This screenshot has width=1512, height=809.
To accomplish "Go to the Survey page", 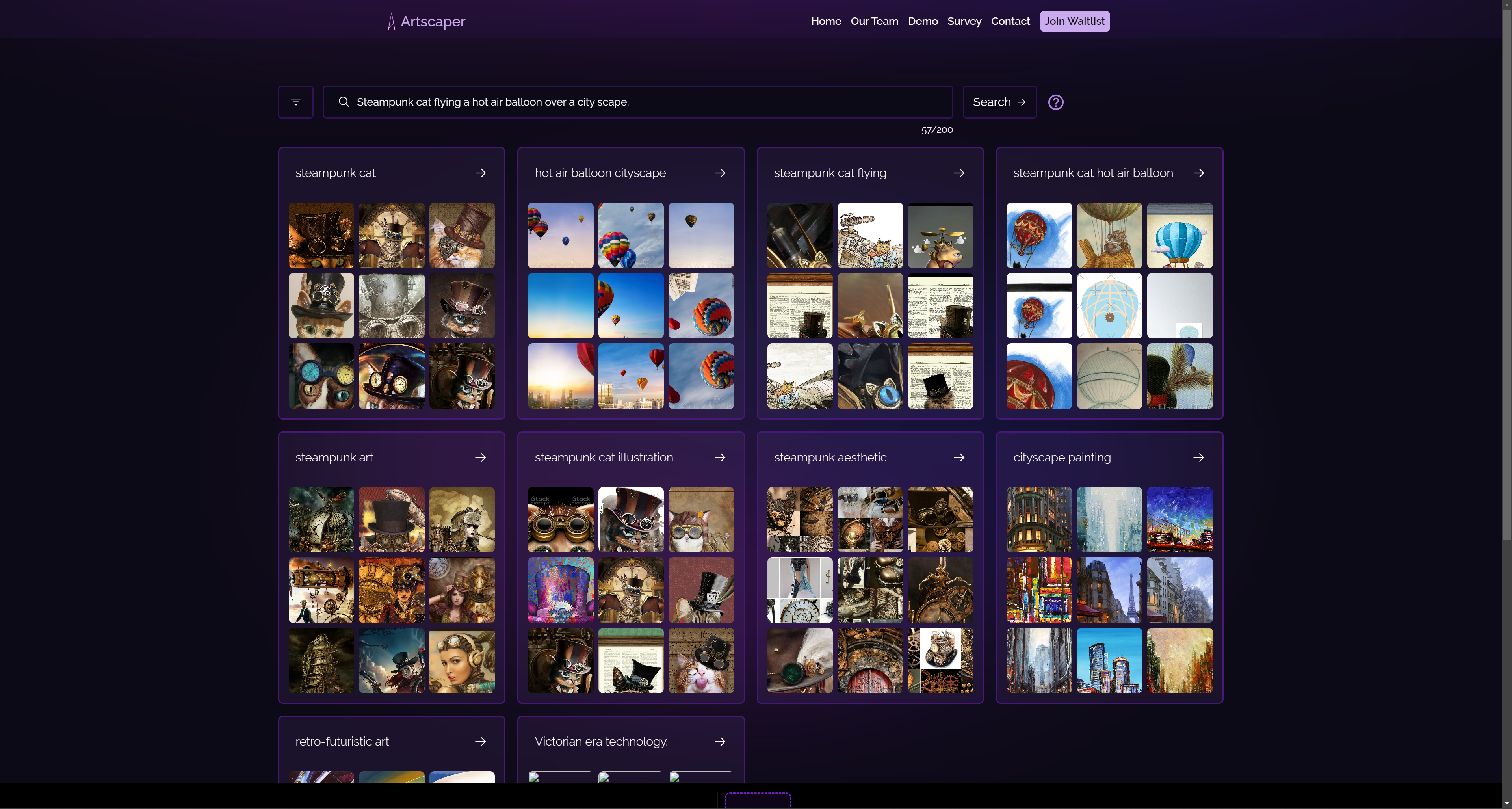I will [964, 21].
